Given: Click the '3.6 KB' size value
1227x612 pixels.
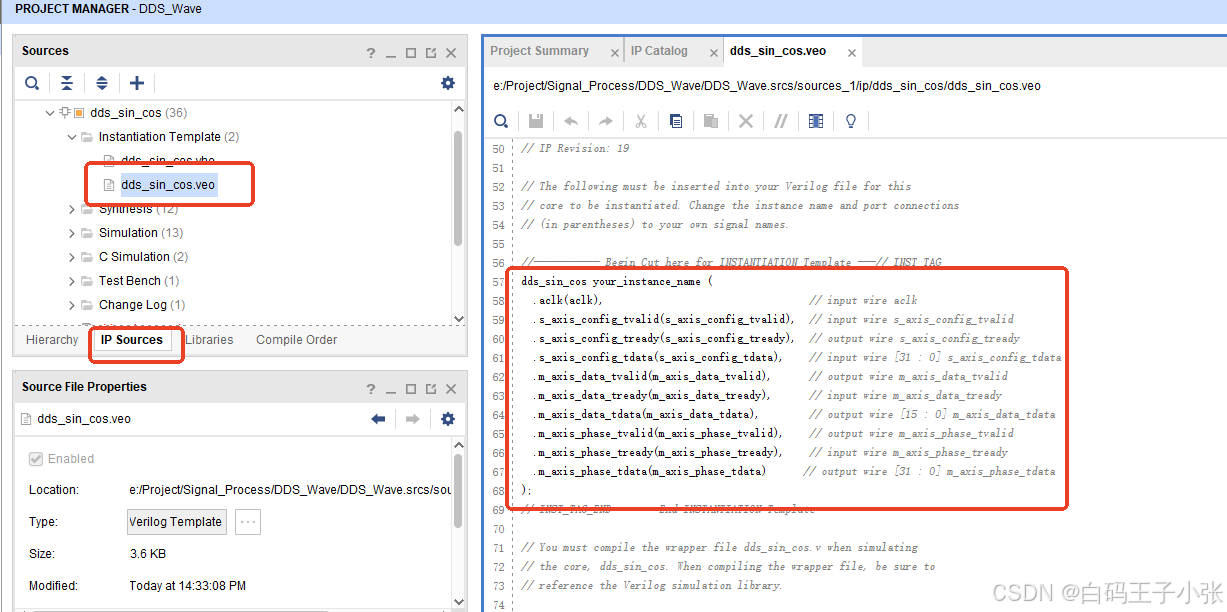Looking at the screenshot, I should pos(148,554).
